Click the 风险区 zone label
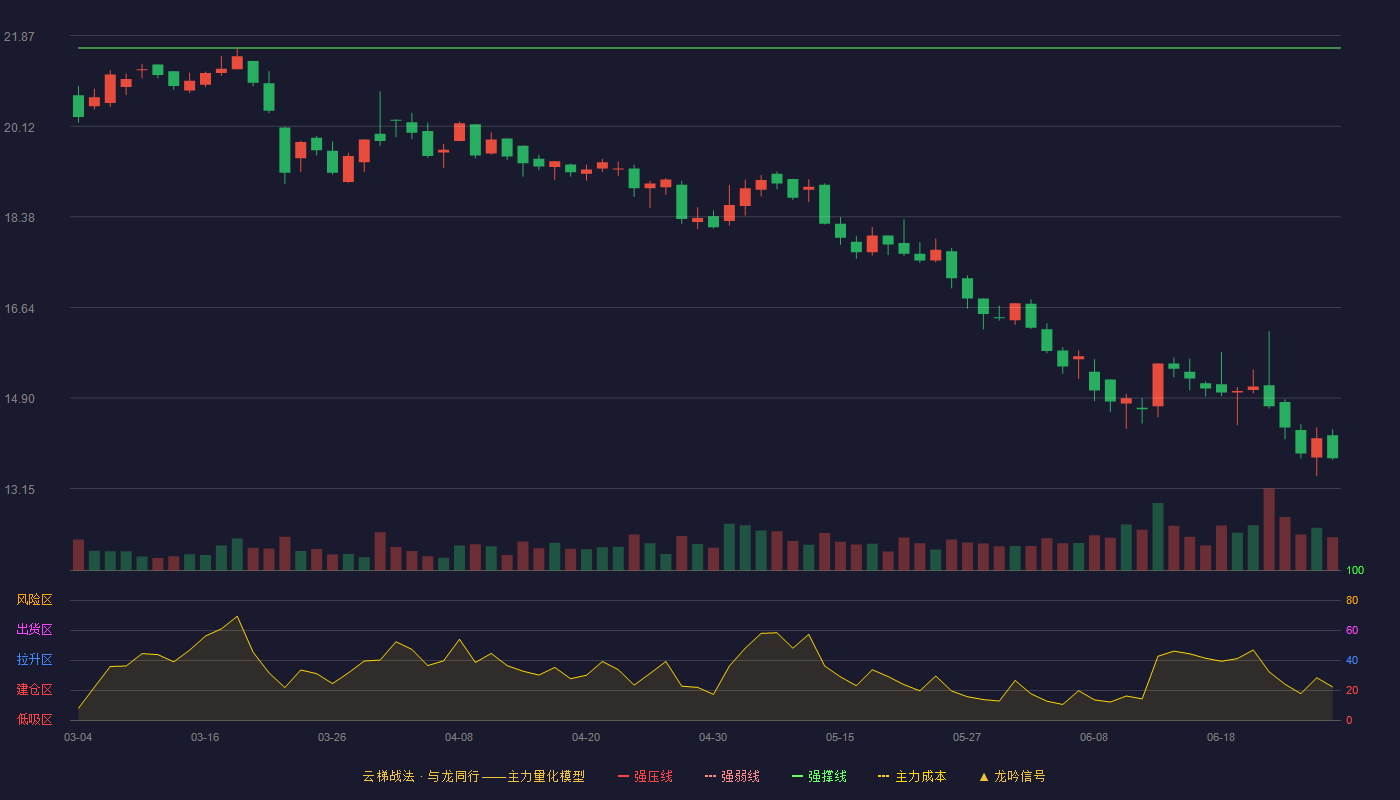Screen dimensions: 1400x800 point(34,600)
